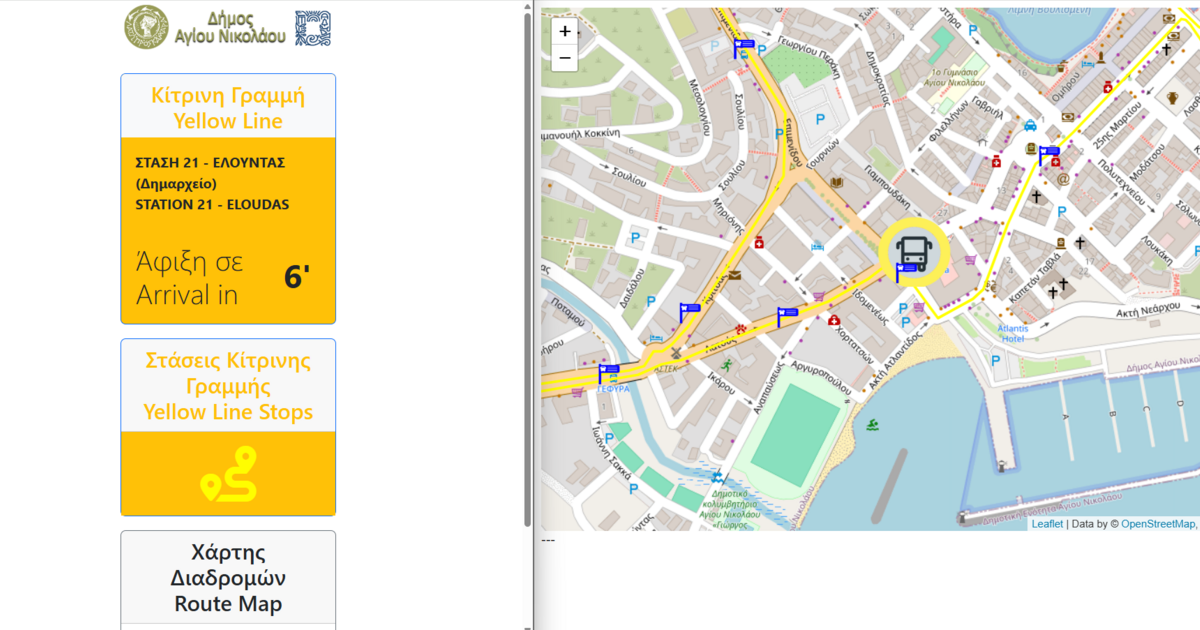
Task: Select bus stop flag near 25ης Μαρτίου street
Action: click(x=1048, y=155)
